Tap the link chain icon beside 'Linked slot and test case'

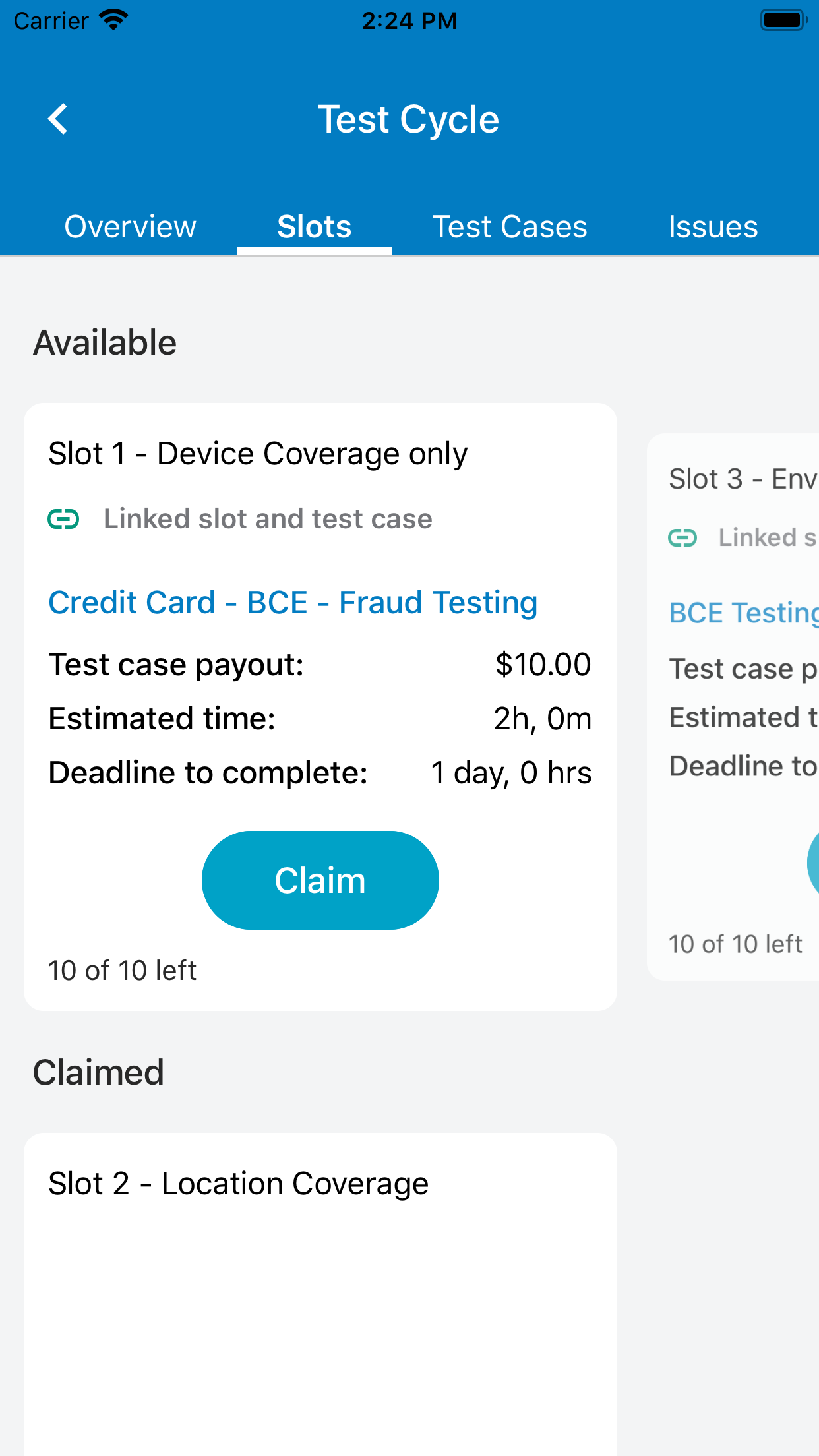[64, 519]
